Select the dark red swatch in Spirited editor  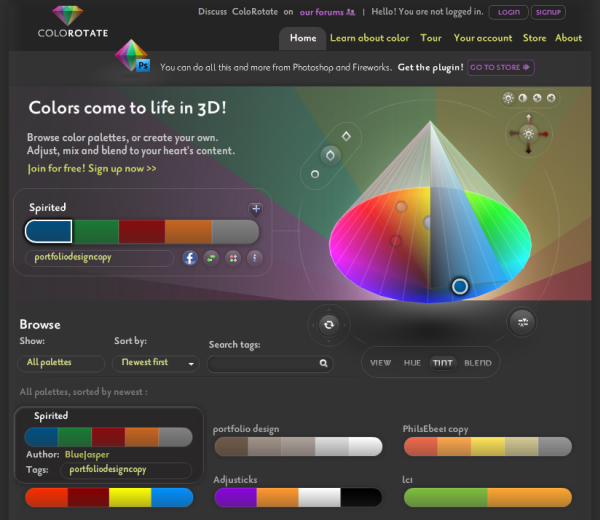click(x=142, y=231)
